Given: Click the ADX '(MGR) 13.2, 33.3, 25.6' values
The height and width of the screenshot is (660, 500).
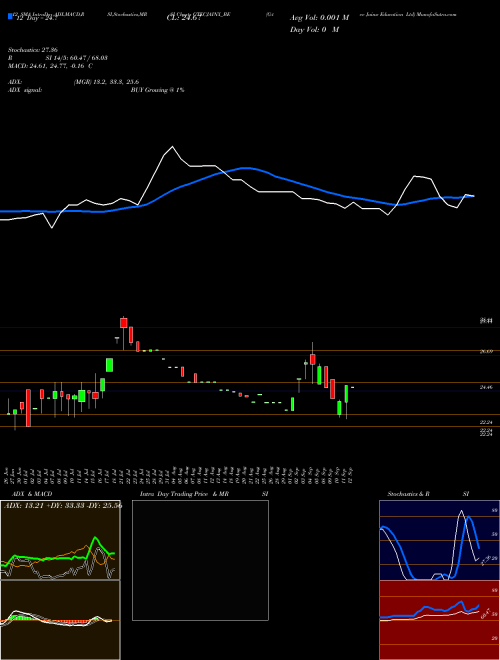Looking at the screenshot, I should tap(106, 82).
